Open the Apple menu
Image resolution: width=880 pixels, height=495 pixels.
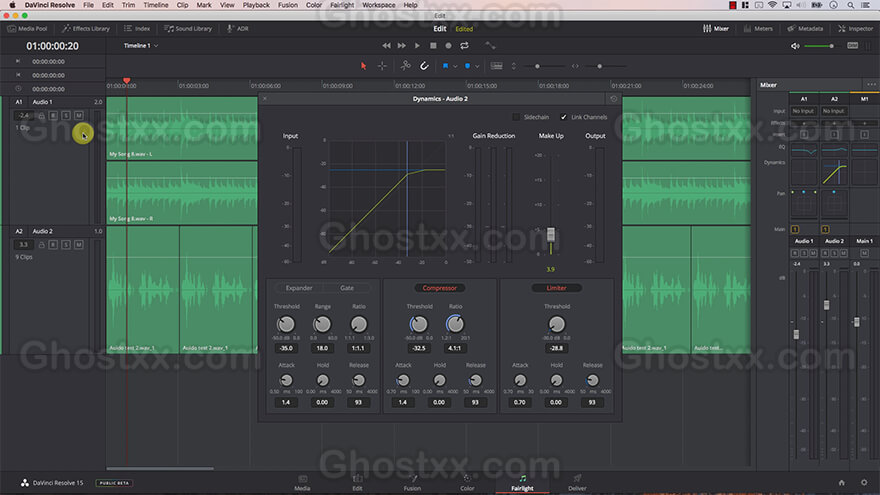coord(12,5)
